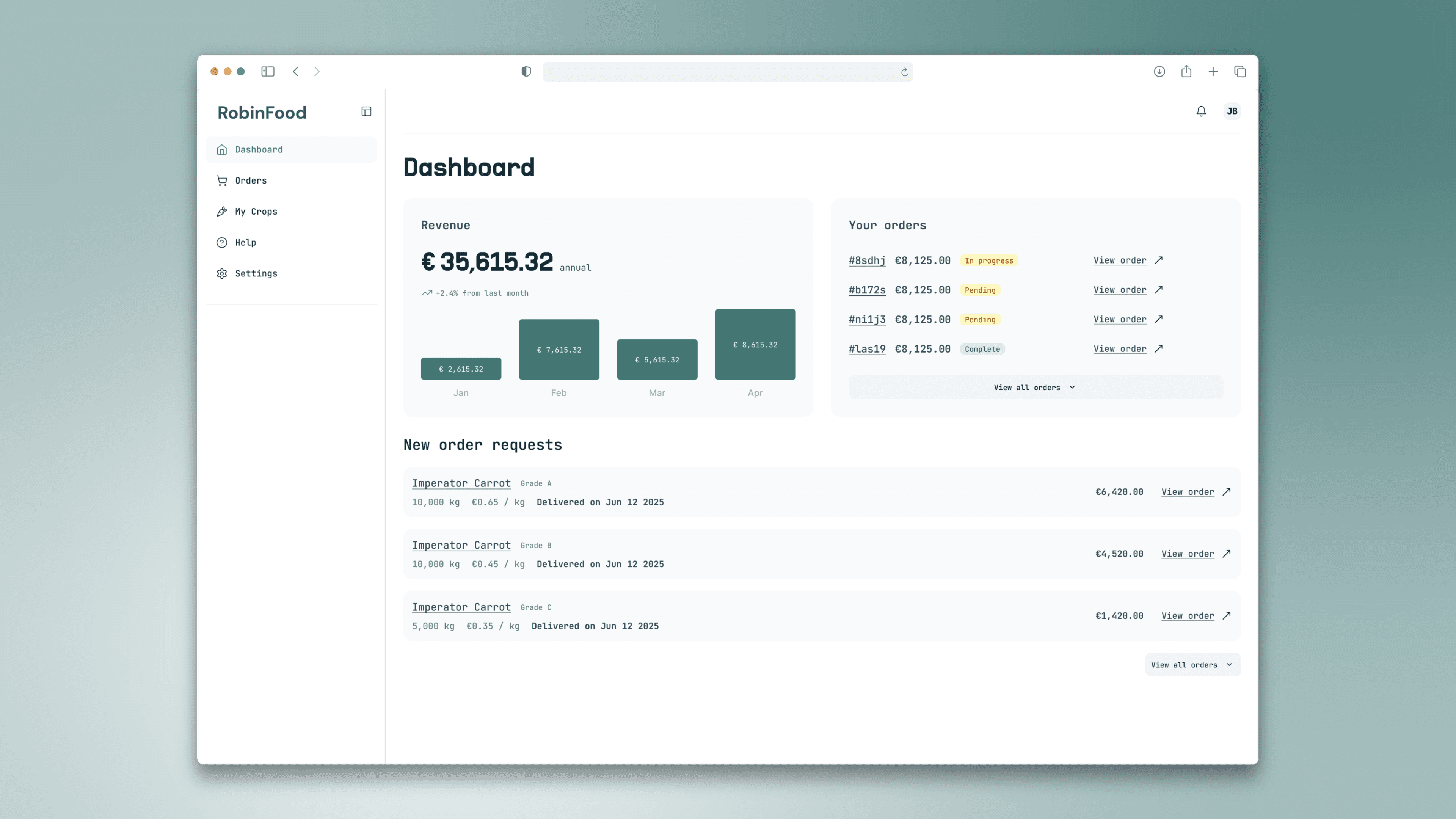
Task: Reload the page with refresh icon
Action: click(904, 72)
